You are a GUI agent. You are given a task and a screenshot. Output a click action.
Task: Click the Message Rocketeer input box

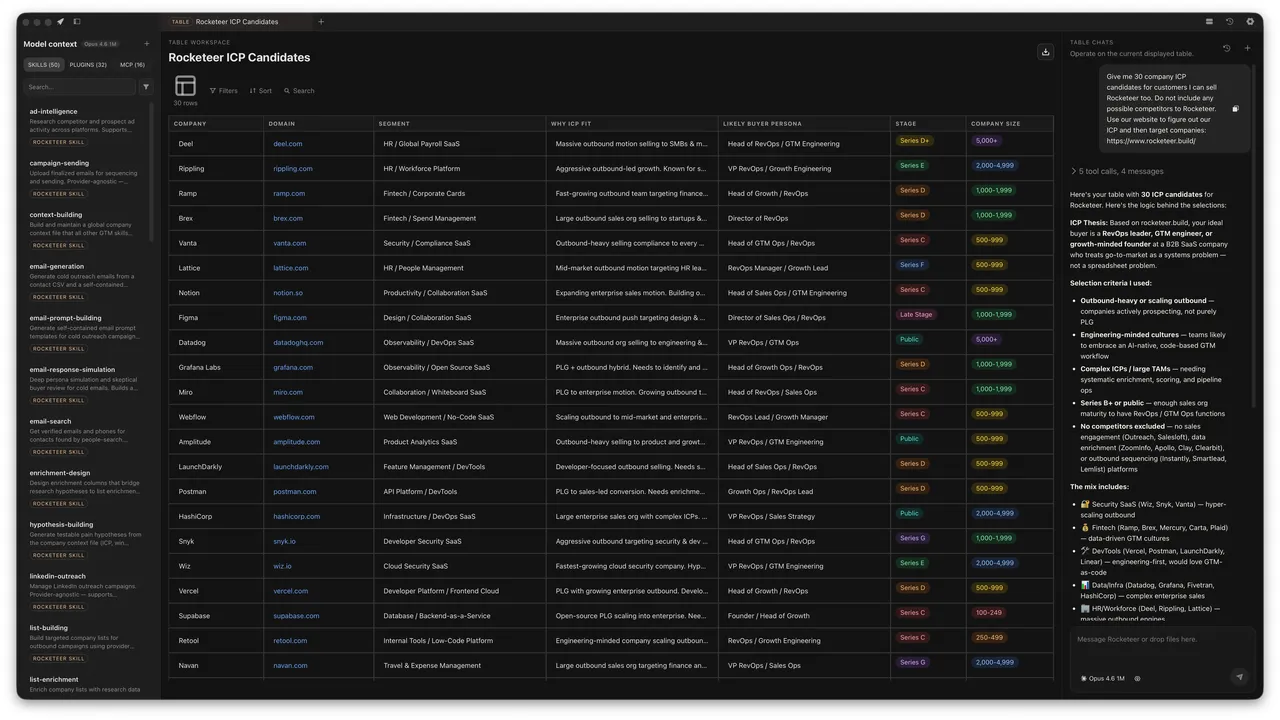[1162, 640]
